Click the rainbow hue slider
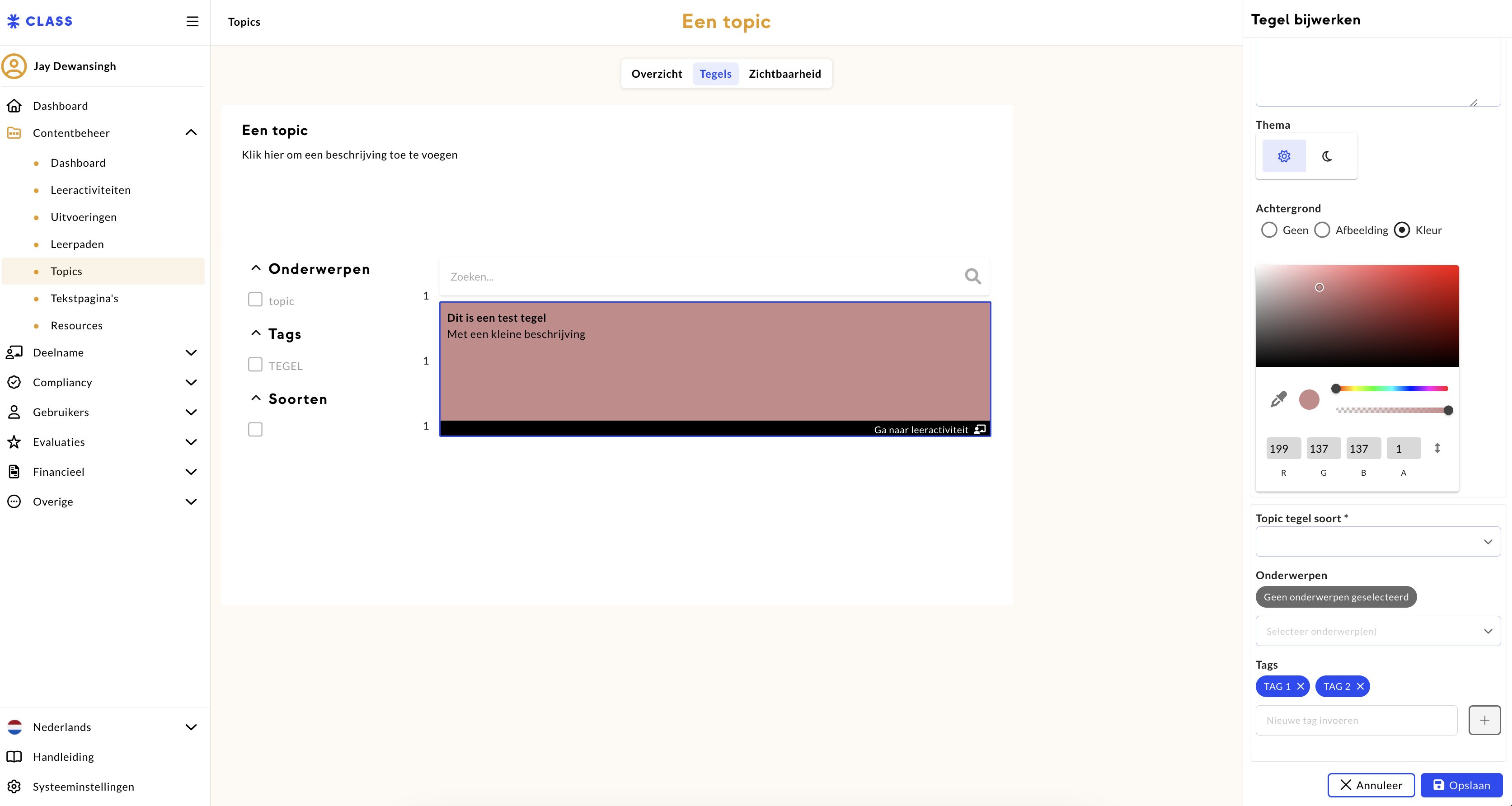 [1391, 389]
